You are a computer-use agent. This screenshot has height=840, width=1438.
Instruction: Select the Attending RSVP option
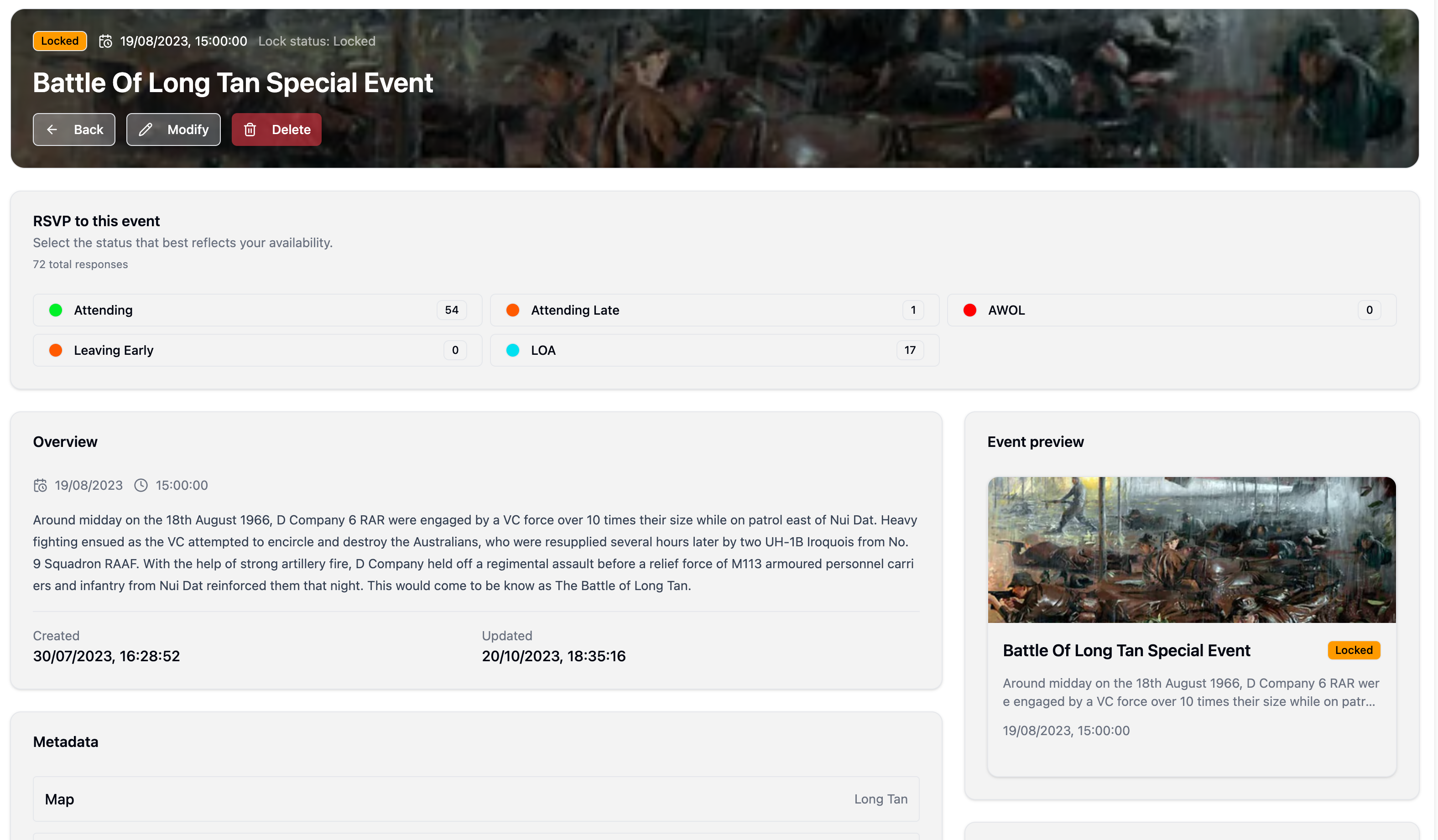257,310
